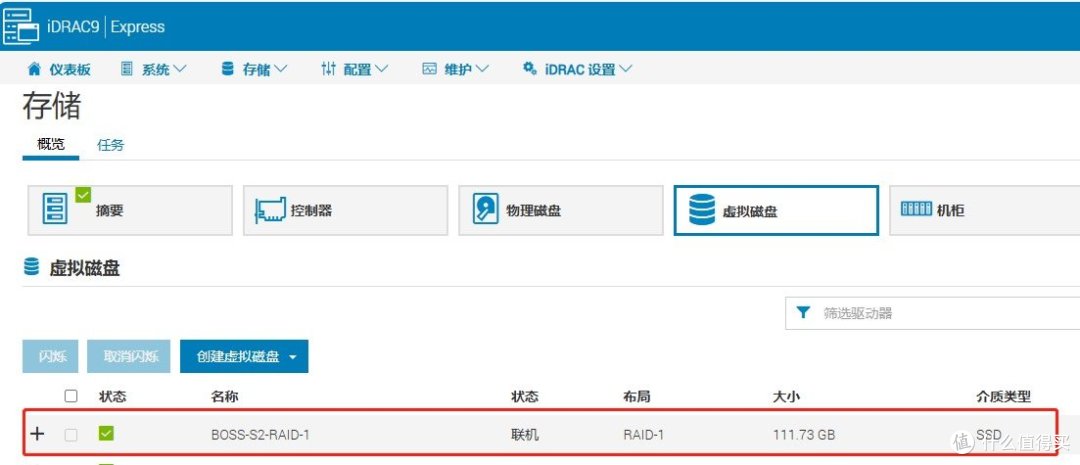1080x465 pixels.
Task: Toggle the checkbox for BOSS-S2-RAID-1
Action: pyautogui.click(x=71, y=435)
